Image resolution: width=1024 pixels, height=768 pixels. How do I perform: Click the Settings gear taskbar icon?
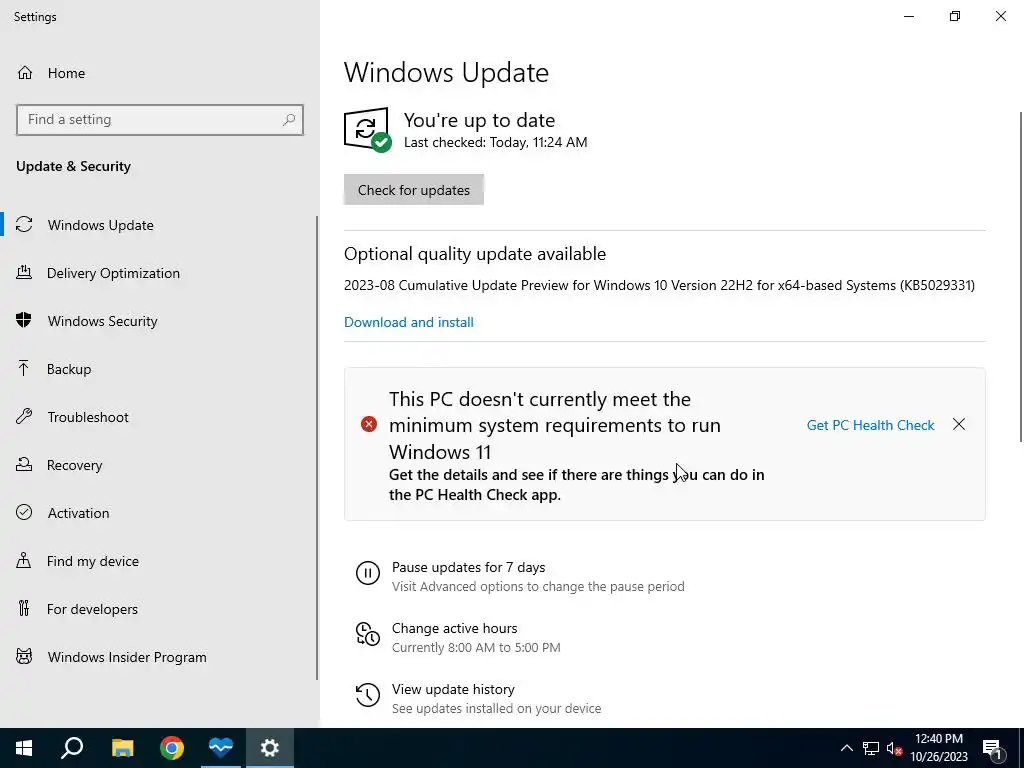[x=270, y=748]
